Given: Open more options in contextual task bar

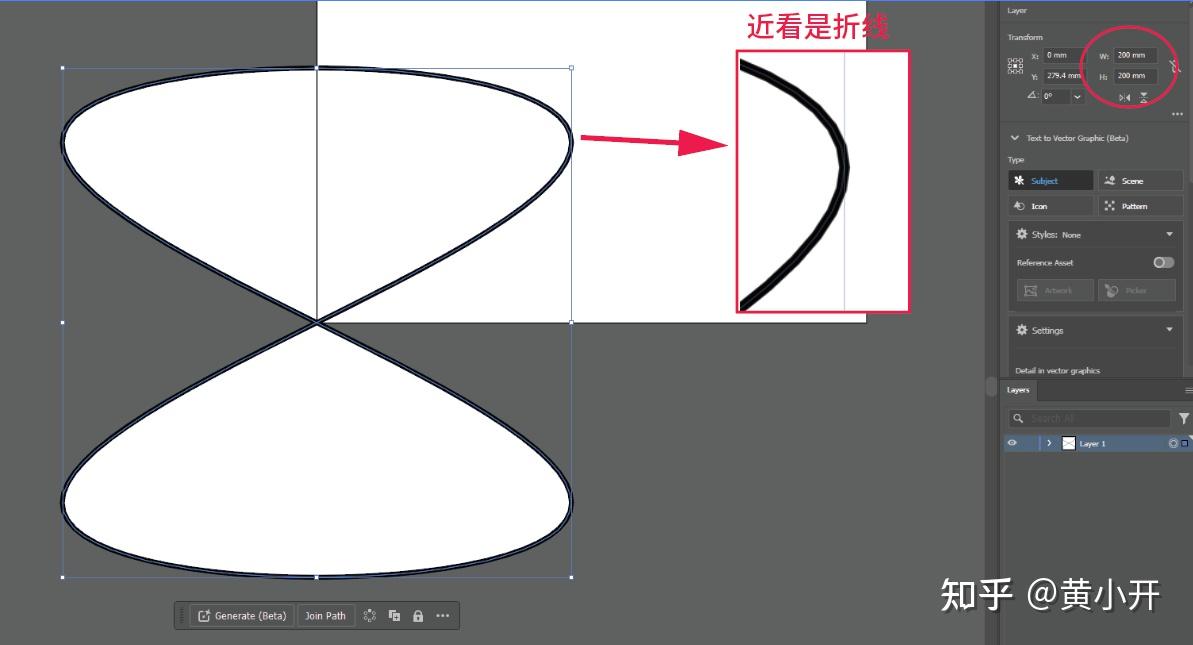Looking at the screenshot, I should [x=443, y=615].
